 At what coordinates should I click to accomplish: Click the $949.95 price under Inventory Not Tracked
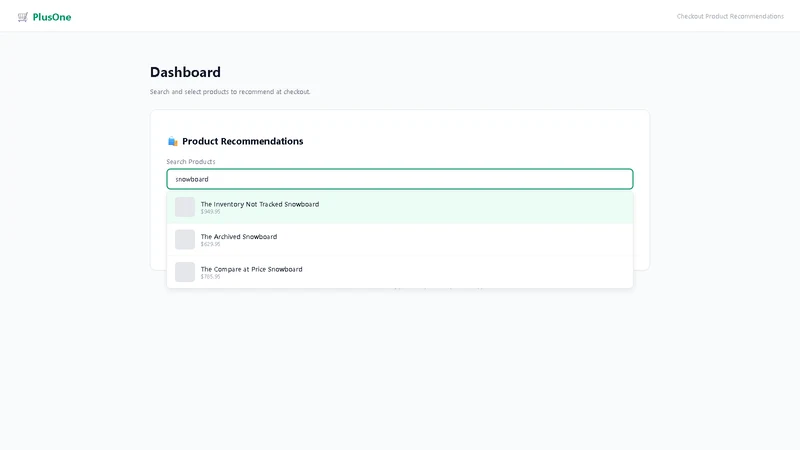[x=210, y=212]
